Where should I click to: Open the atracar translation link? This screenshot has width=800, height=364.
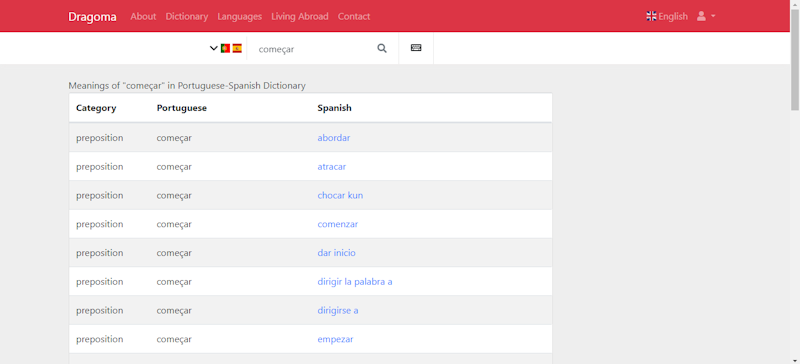pos(332,166)
